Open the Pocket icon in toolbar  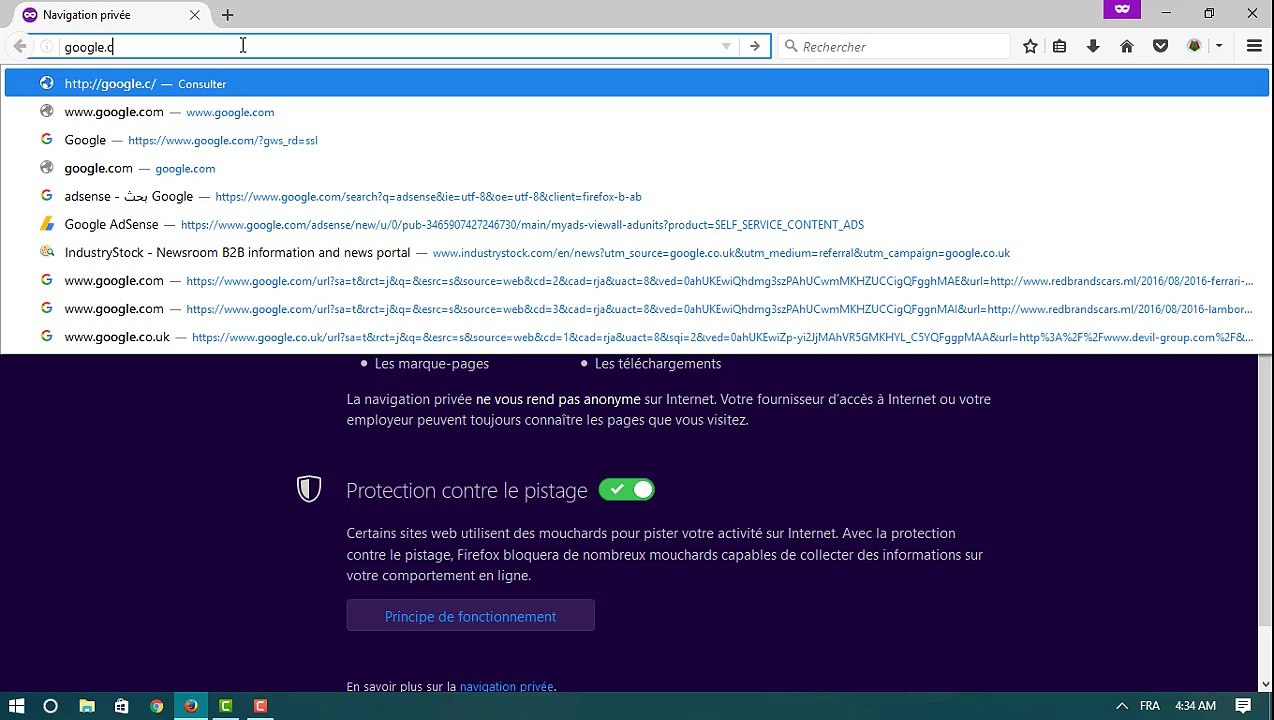point(1161,46)
